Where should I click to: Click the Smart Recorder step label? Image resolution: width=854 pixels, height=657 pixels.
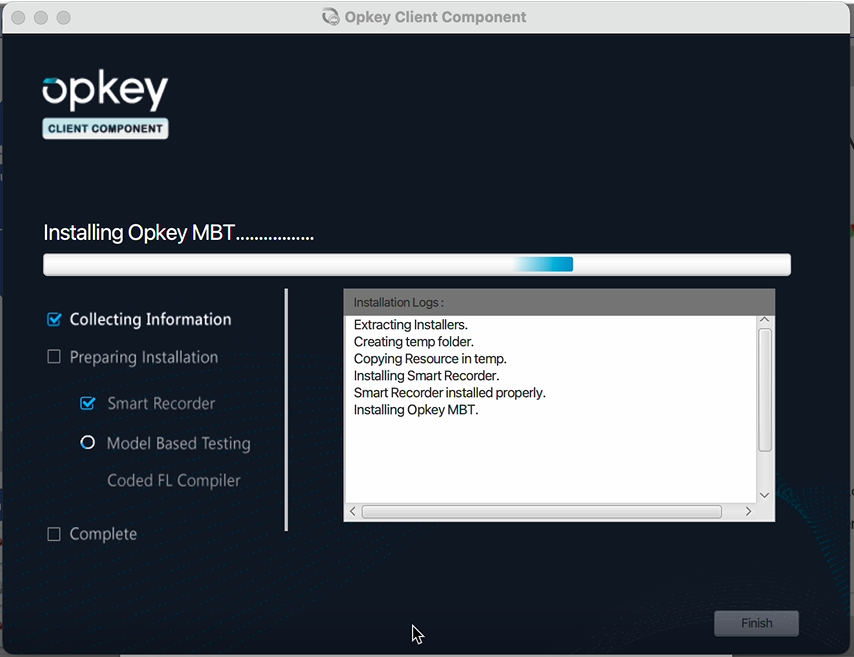161,404
